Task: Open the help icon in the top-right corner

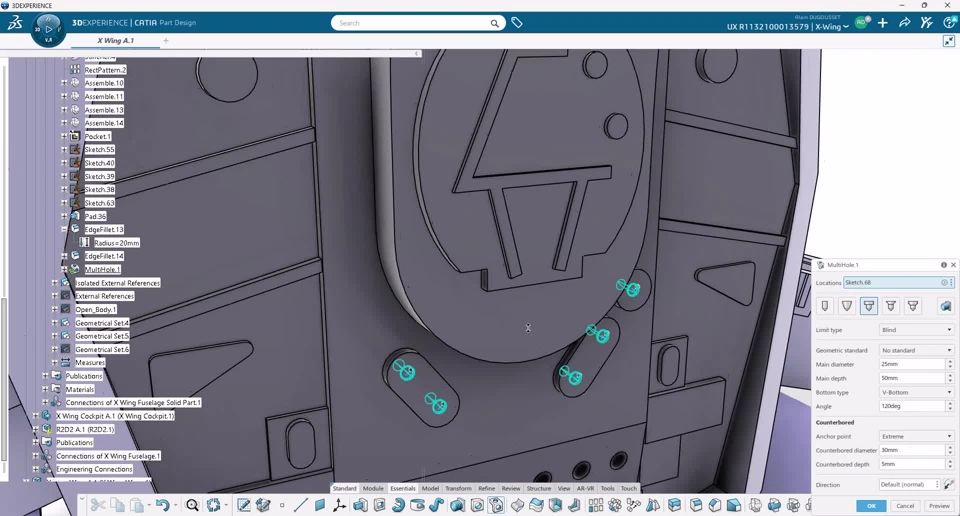Action: tap(950, 23)
